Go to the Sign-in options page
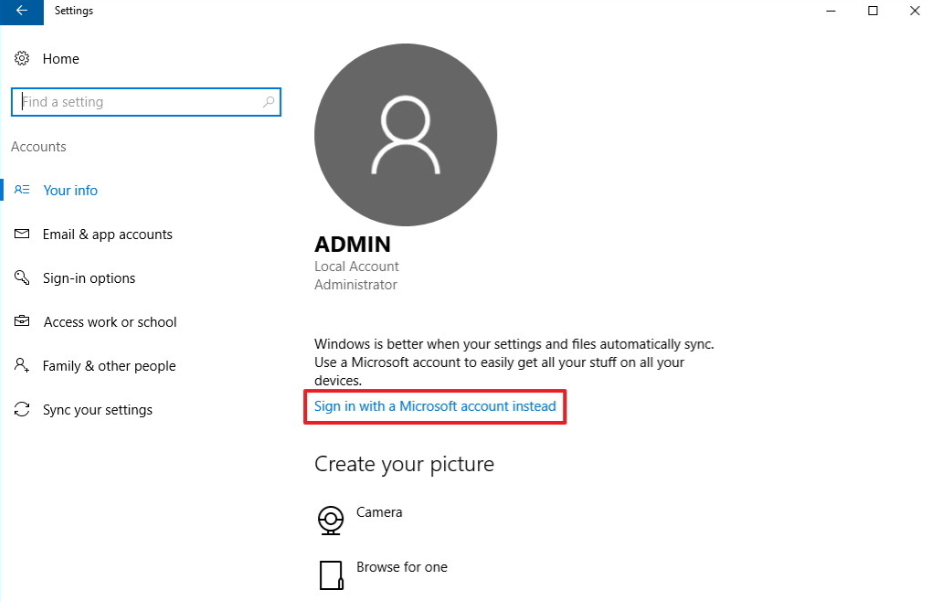This screenshot has height=602, width=928. pyautogui.click(x=89, y=278)
